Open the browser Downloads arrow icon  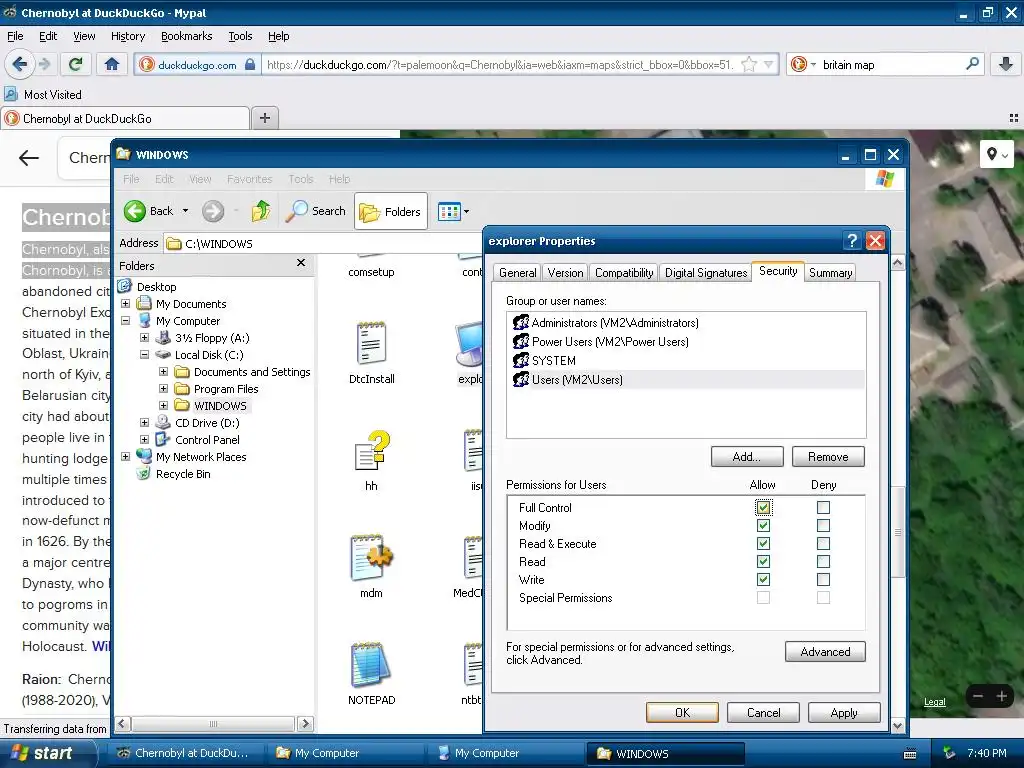coord(1006,64)
